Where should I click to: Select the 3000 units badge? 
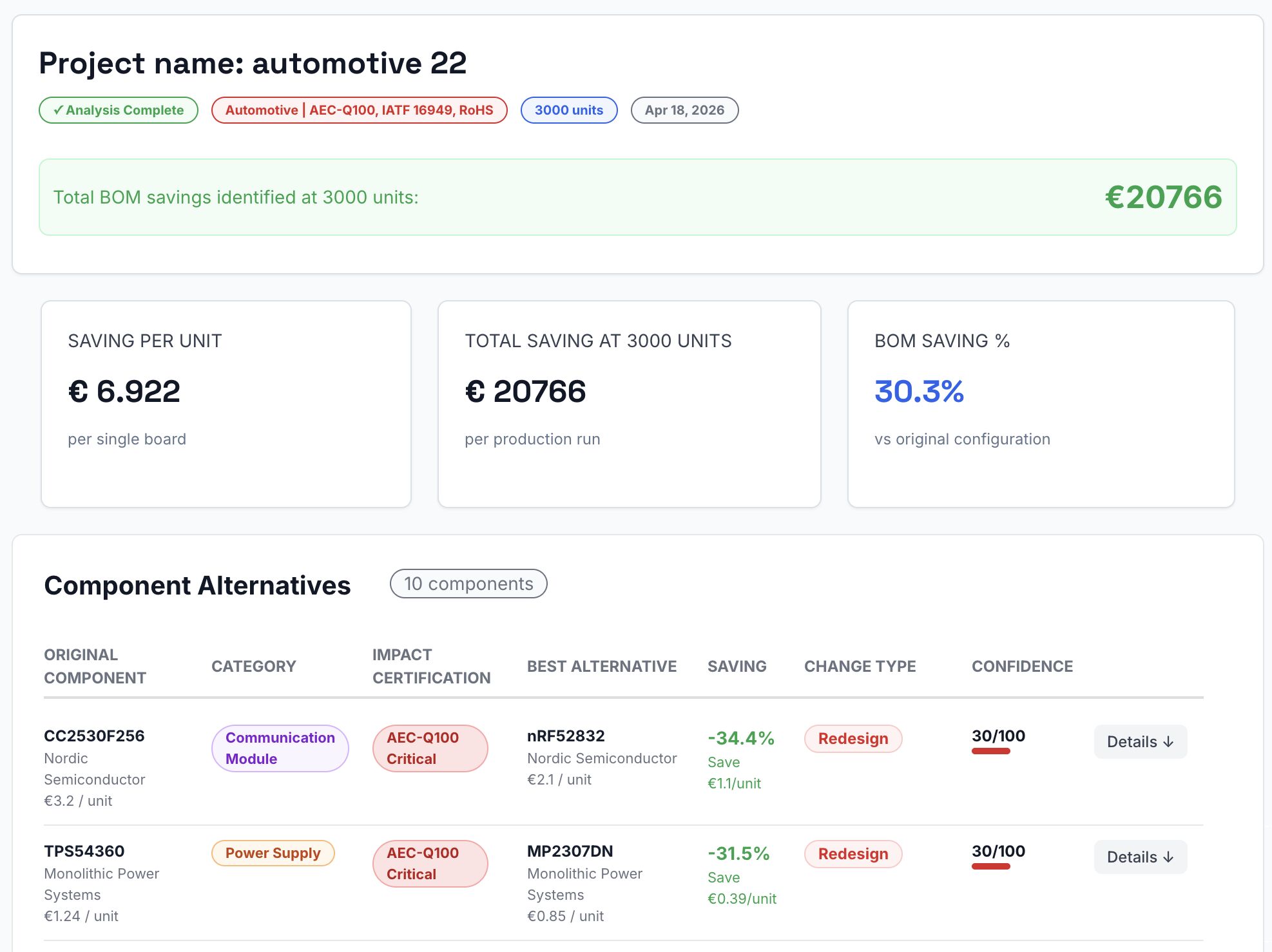[569, 110]
